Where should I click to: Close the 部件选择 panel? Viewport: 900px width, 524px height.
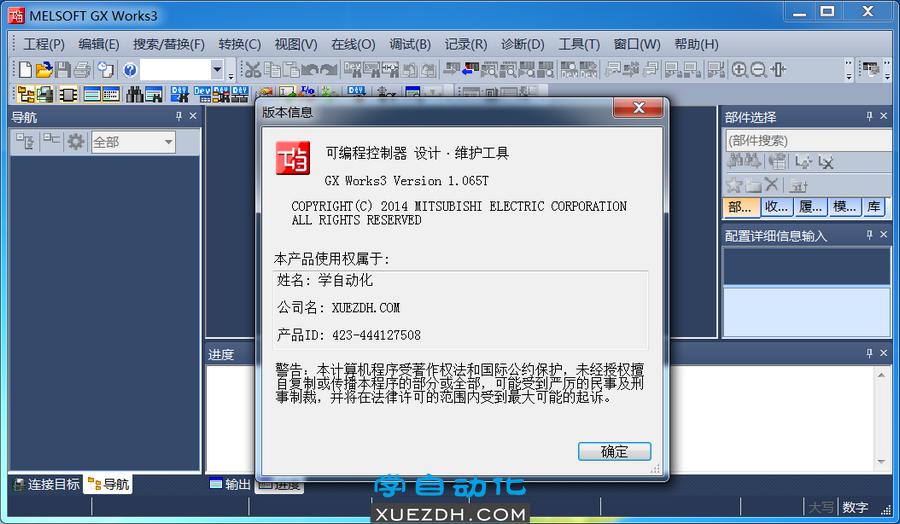point(883,117)
